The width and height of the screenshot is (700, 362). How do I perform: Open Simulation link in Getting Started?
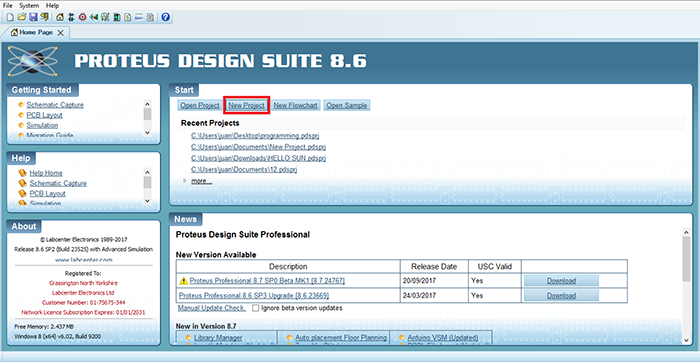point(42,125)
